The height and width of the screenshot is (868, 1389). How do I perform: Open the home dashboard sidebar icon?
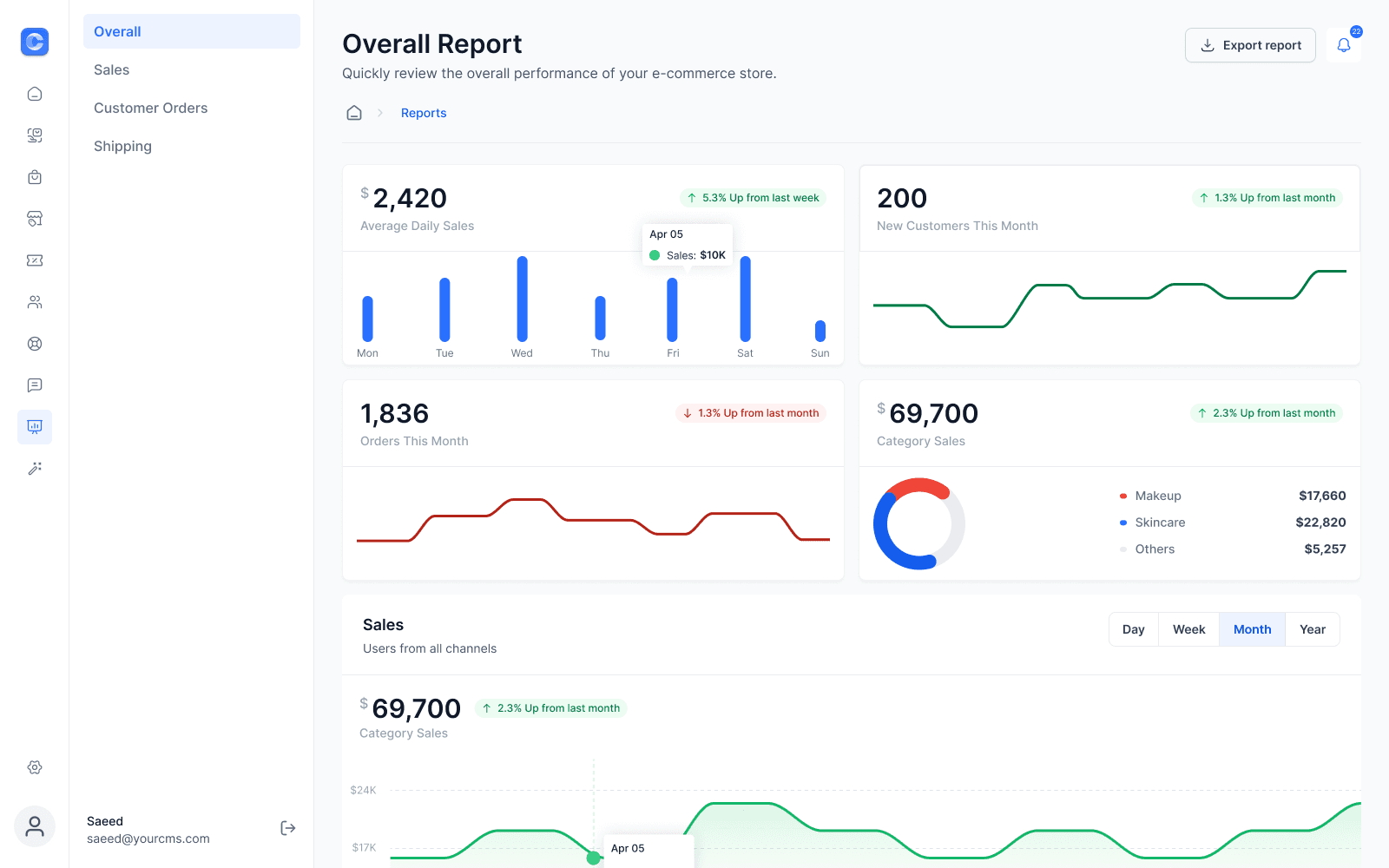coord(35,94)
